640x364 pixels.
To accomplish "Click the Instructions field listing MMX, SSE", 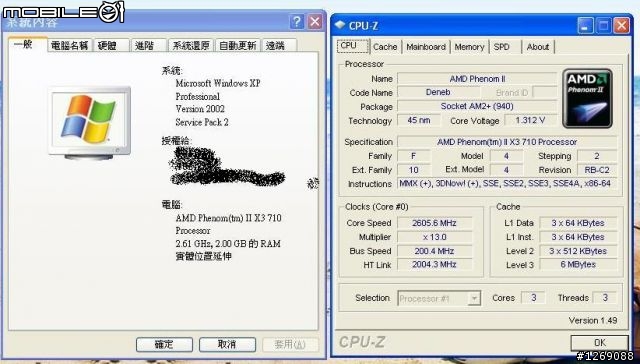I will (507, 184).
